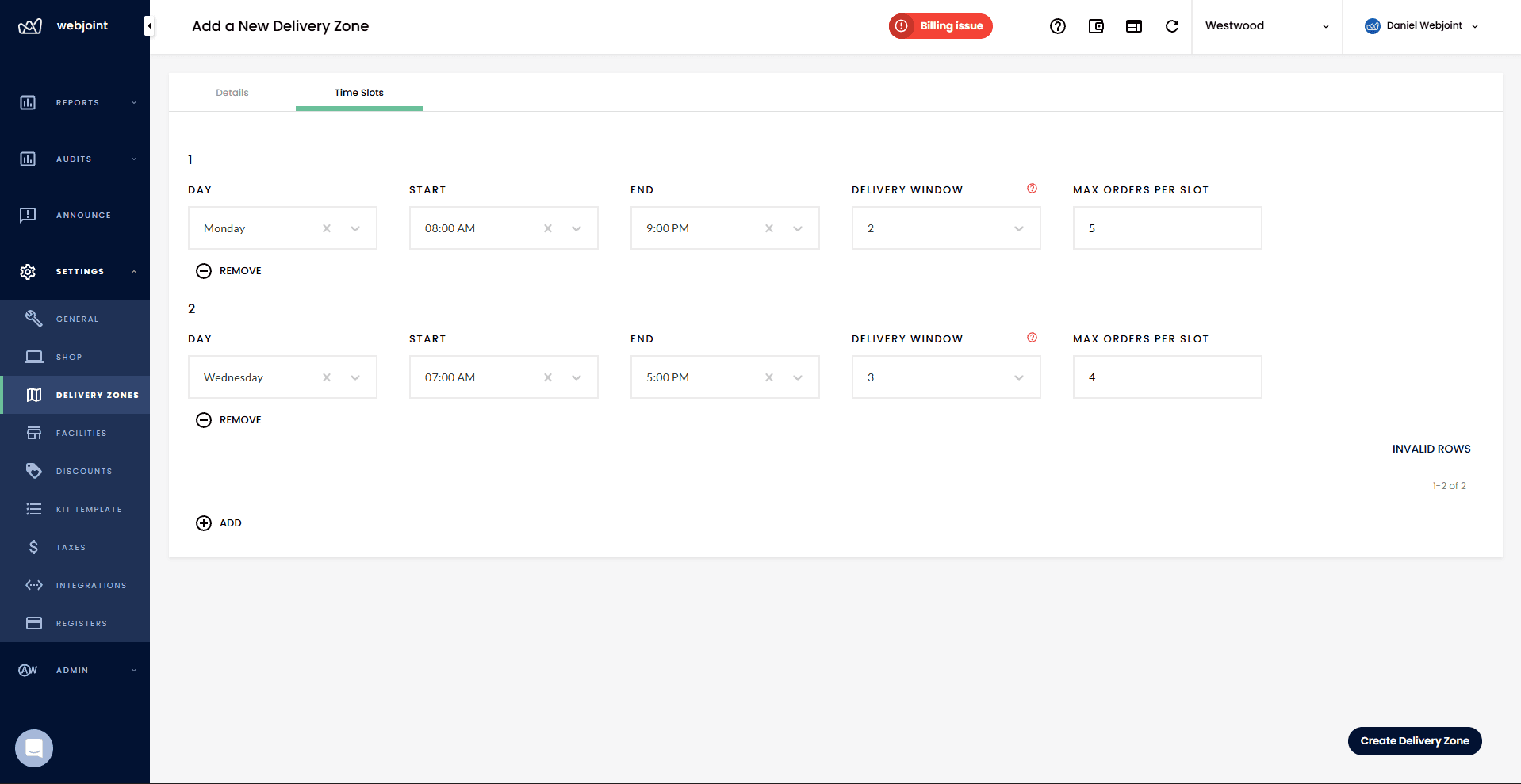Select the Taxes dollar icon
Viewport: 1521px width, 784px height.
point(34,547)
